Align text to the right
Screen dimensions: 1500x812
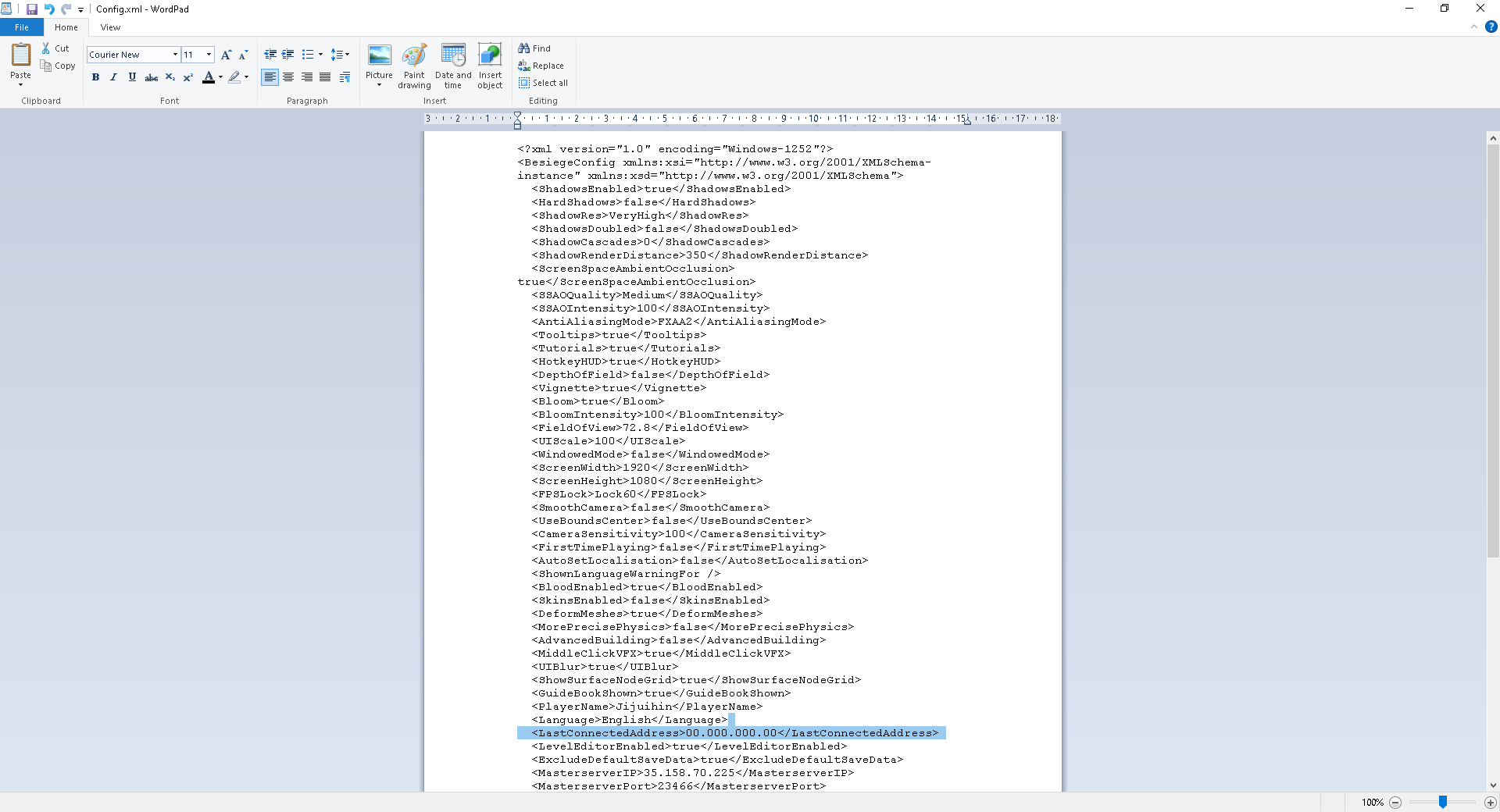tap(307, 77)
